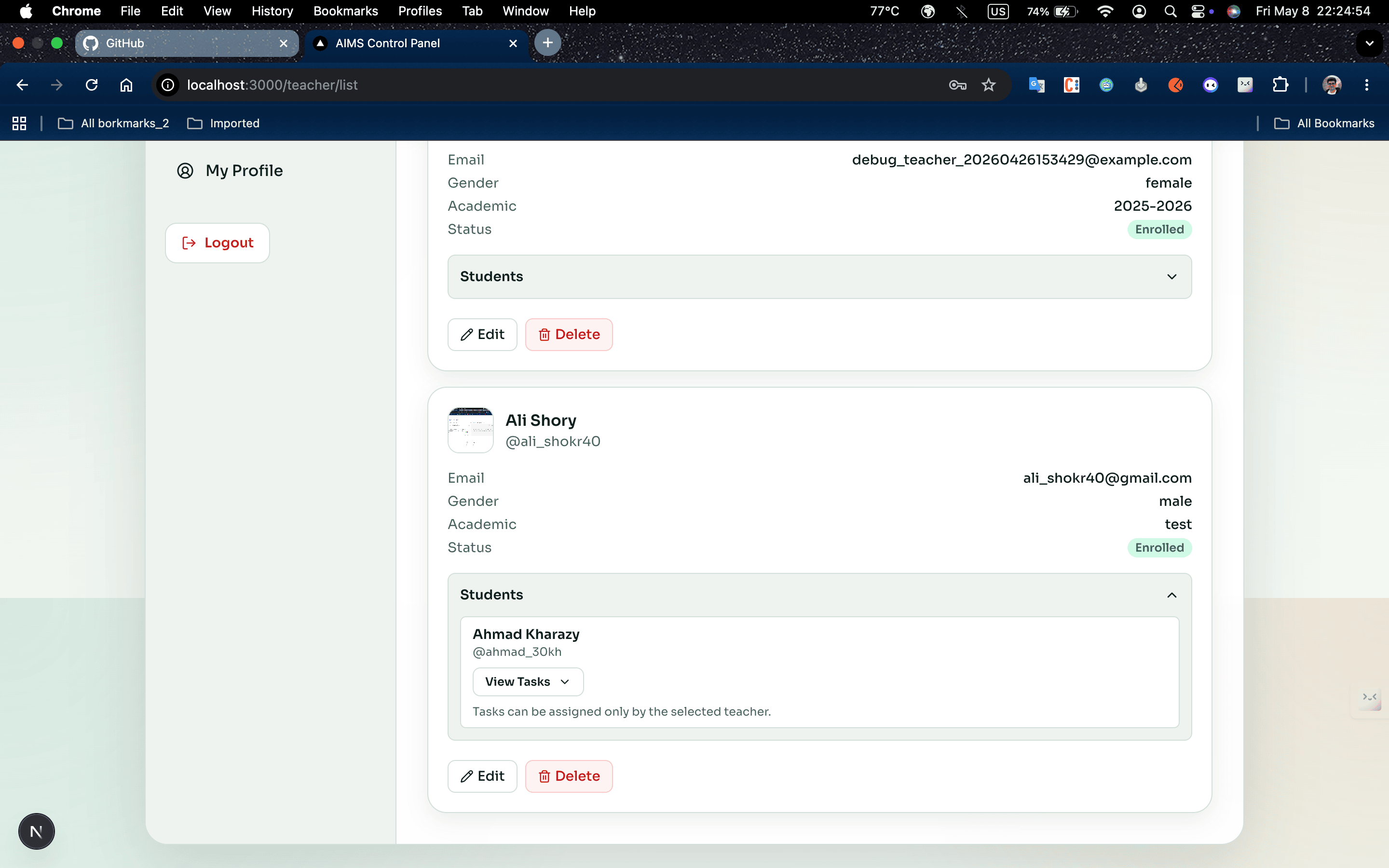Click the browser back arrow

tap(22, 85)
